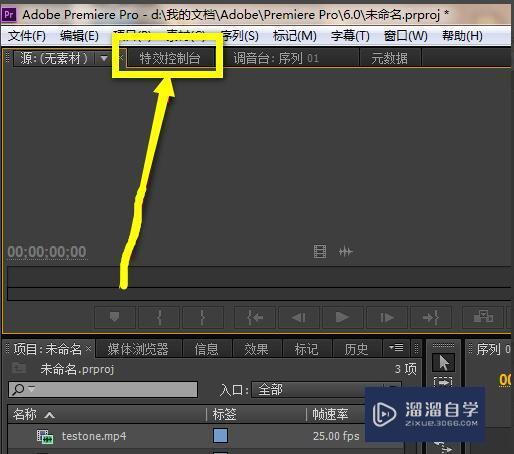Image resolution: width=514 pixels, height=454 pixels.
Task: Click the project search field
Action: (x=103, y=389)
